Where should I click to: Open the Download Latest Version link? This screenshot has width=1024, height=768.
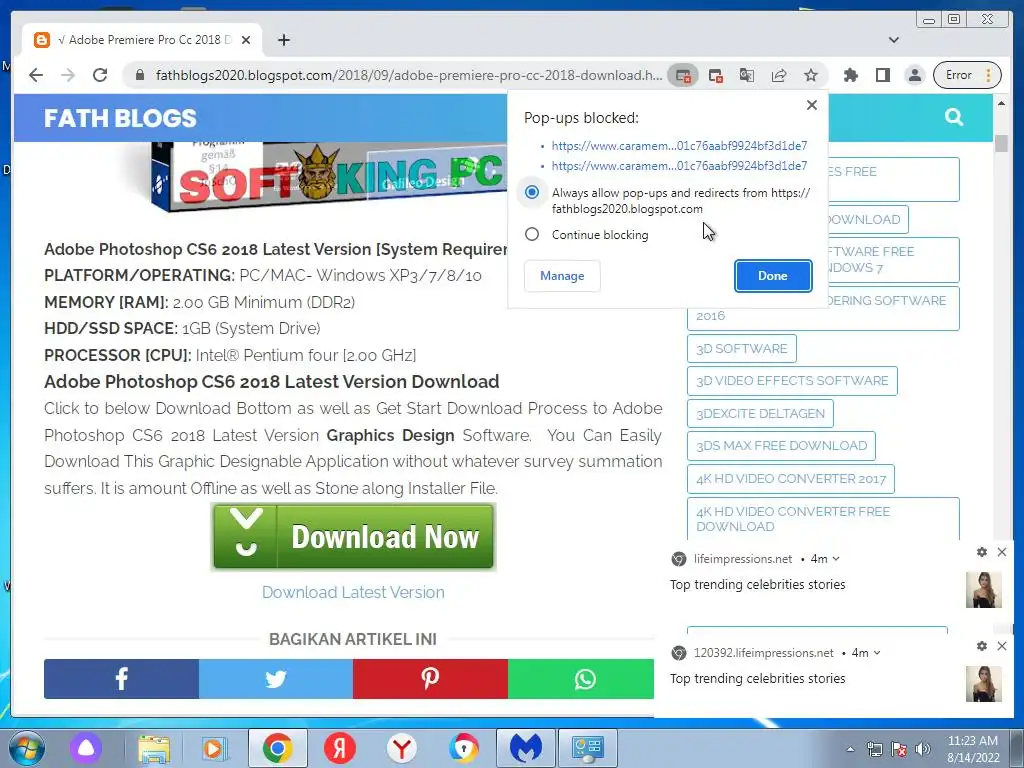point(353,592)
